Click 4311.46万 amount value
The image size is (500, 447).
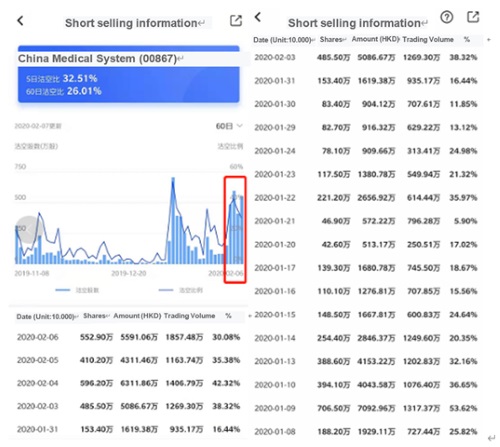pos(139,360)
